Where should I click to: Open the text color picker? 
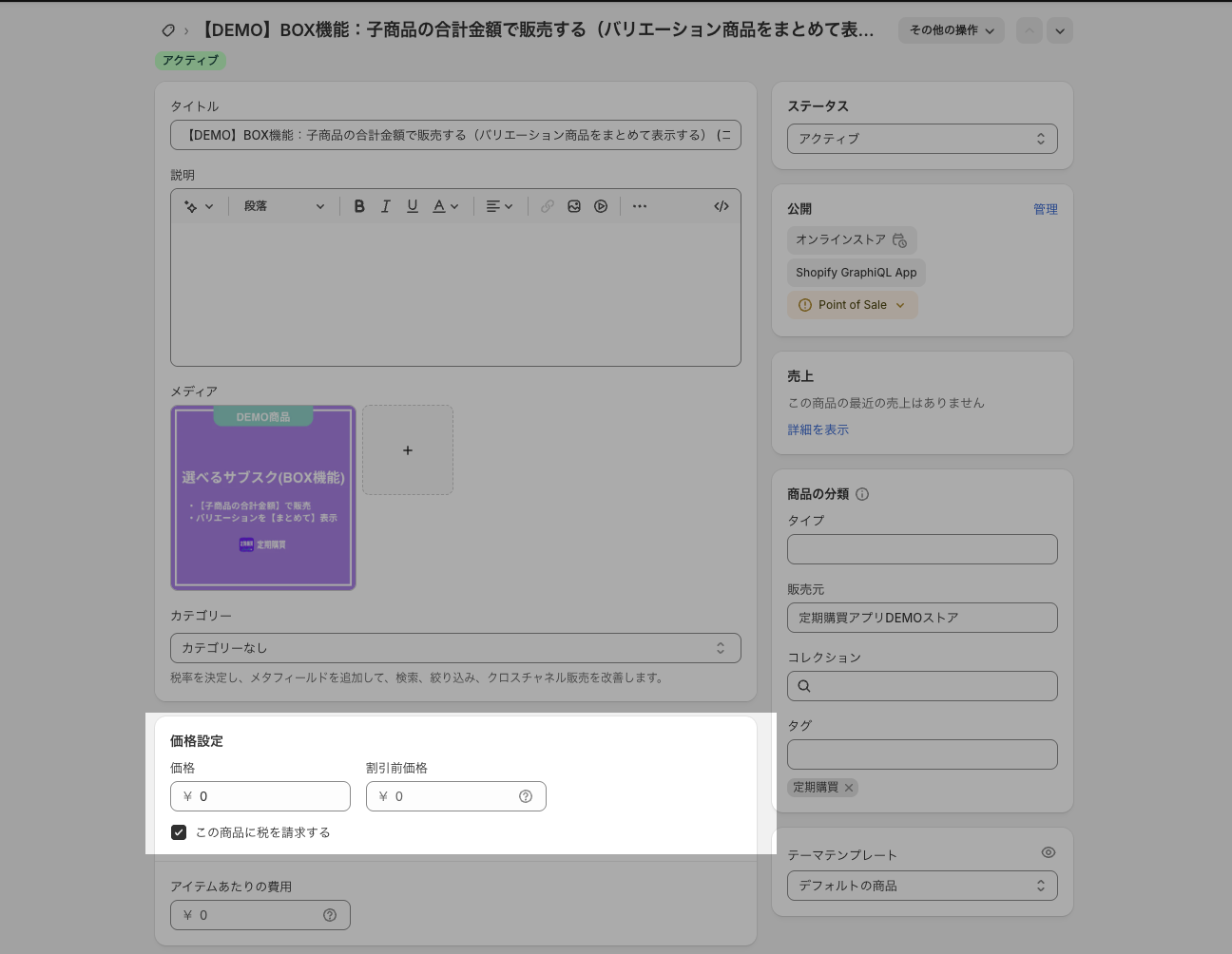tap(445, 206)
